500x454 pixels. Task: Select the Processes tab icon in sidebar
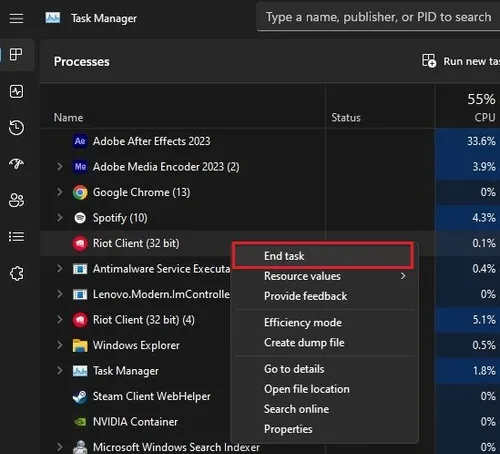pos(16,54)
